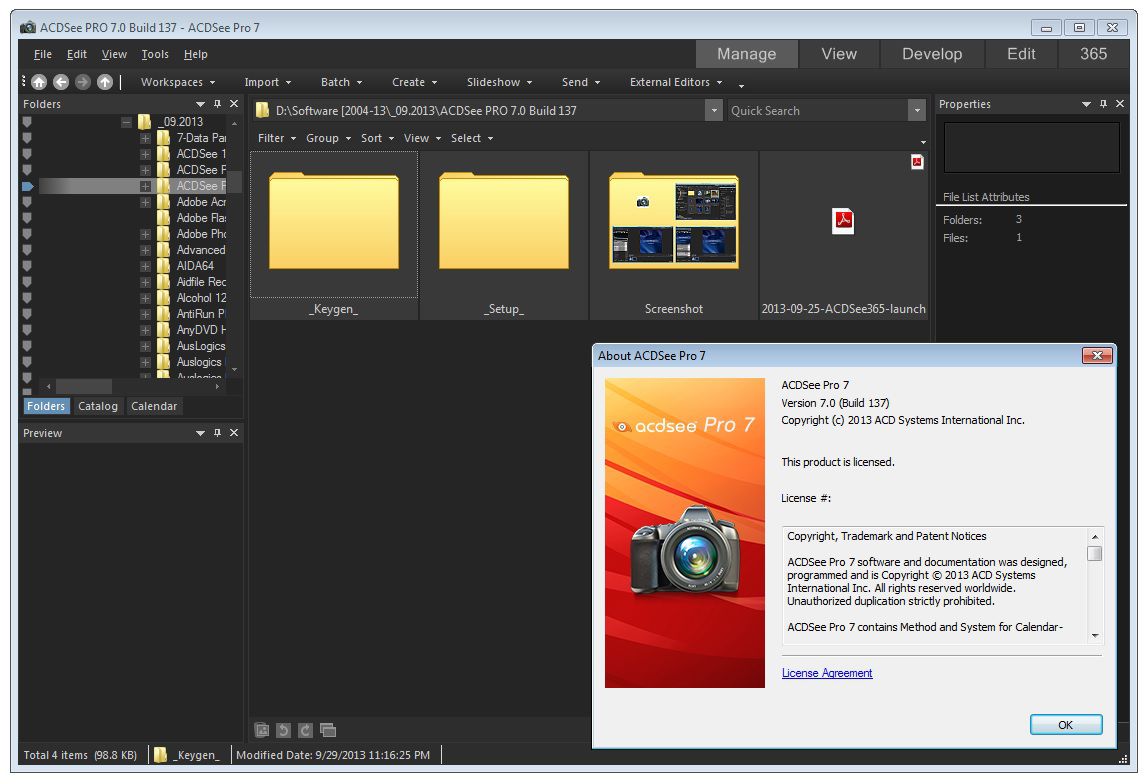Open the path history dropdown arrow
The height and width of the screenshot is (784, 1148).
(713, 111)
